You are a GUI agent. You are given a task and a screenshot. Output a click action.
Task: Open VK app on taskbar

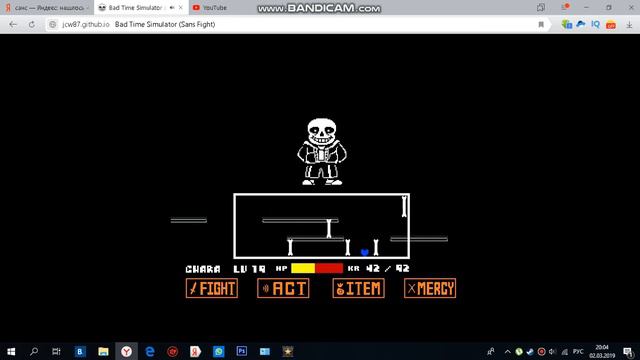[80, 351]
